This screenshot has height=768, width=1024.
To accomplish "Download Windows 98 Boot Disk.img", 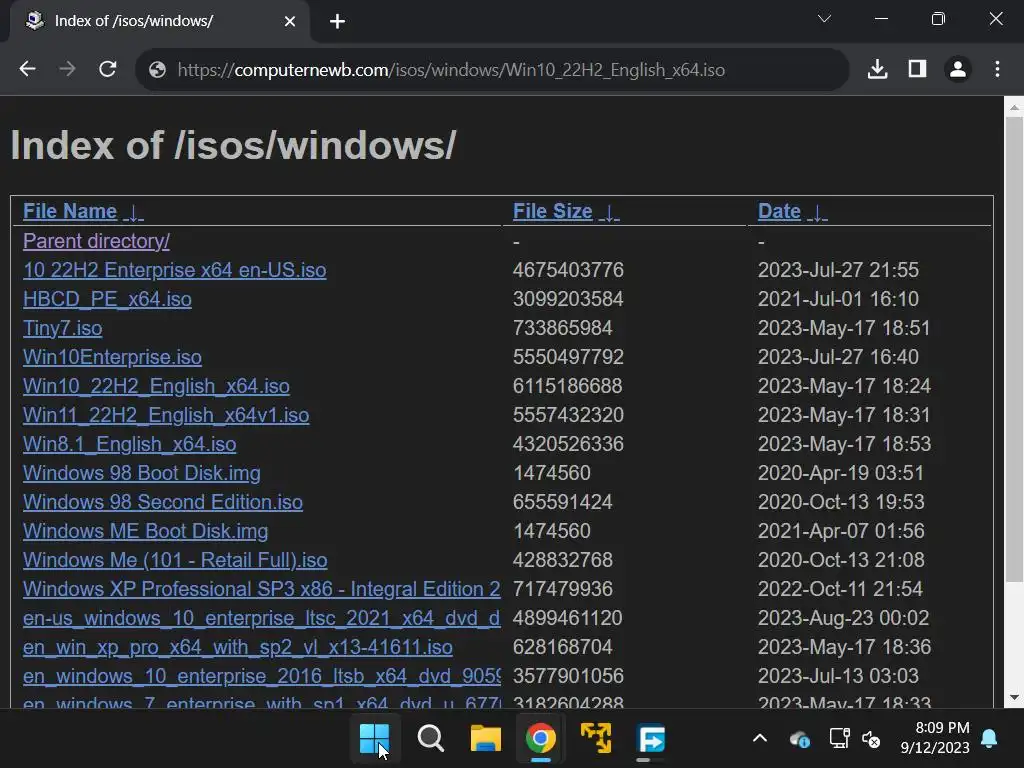I will [x=142, y=473].
